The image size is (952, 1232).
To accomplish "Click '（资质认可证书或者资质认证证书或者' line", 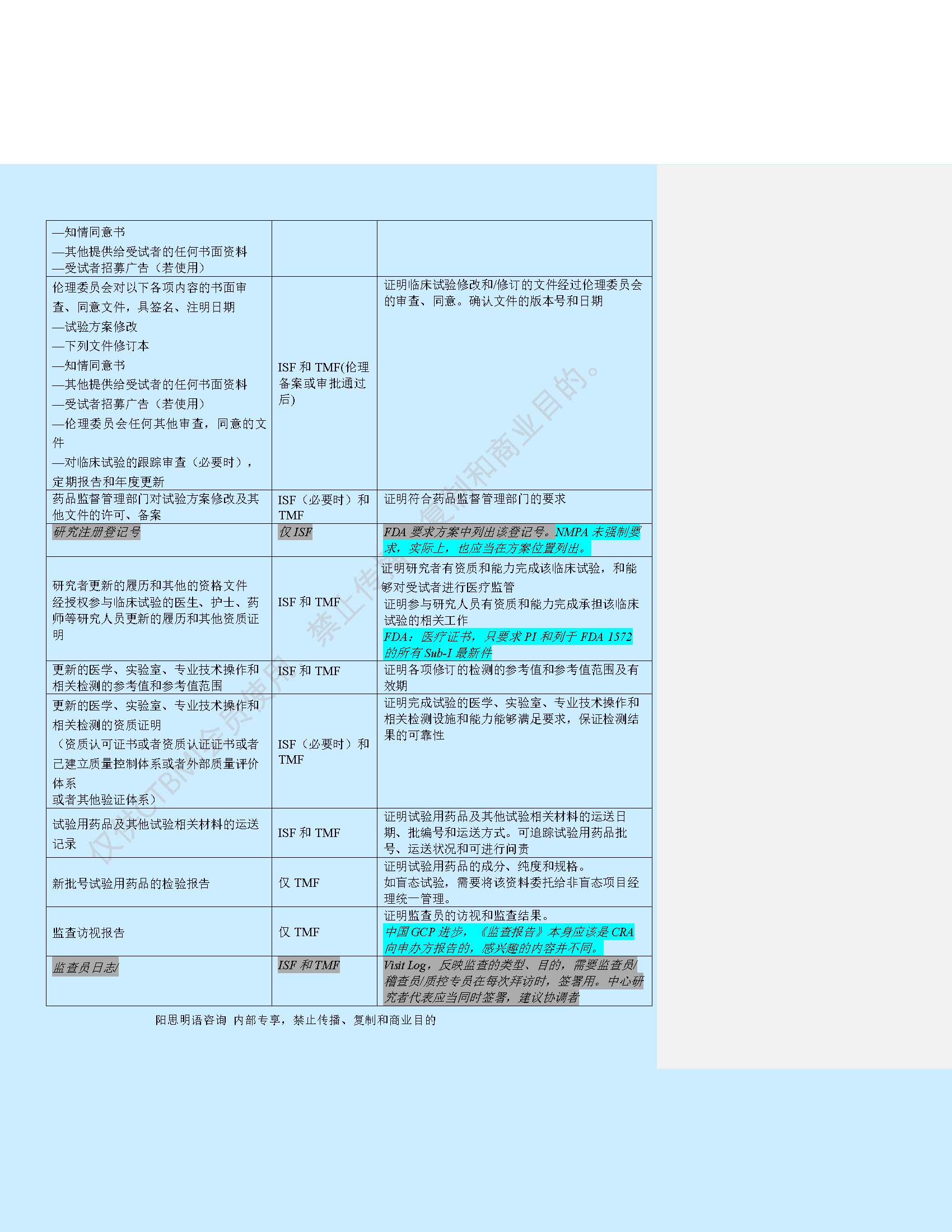I will point(156,745).
